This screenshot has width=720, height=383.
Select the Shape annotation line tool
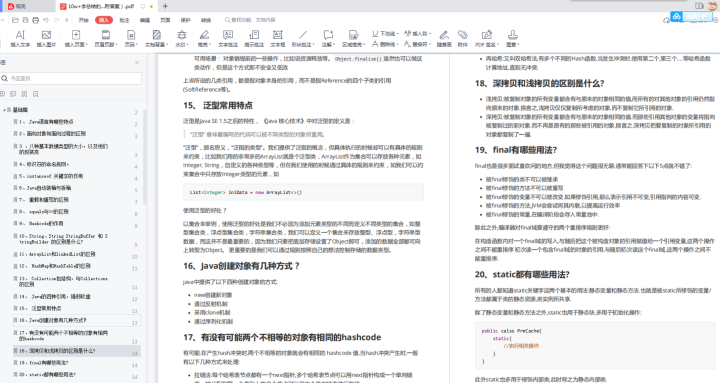pos(303,39)
